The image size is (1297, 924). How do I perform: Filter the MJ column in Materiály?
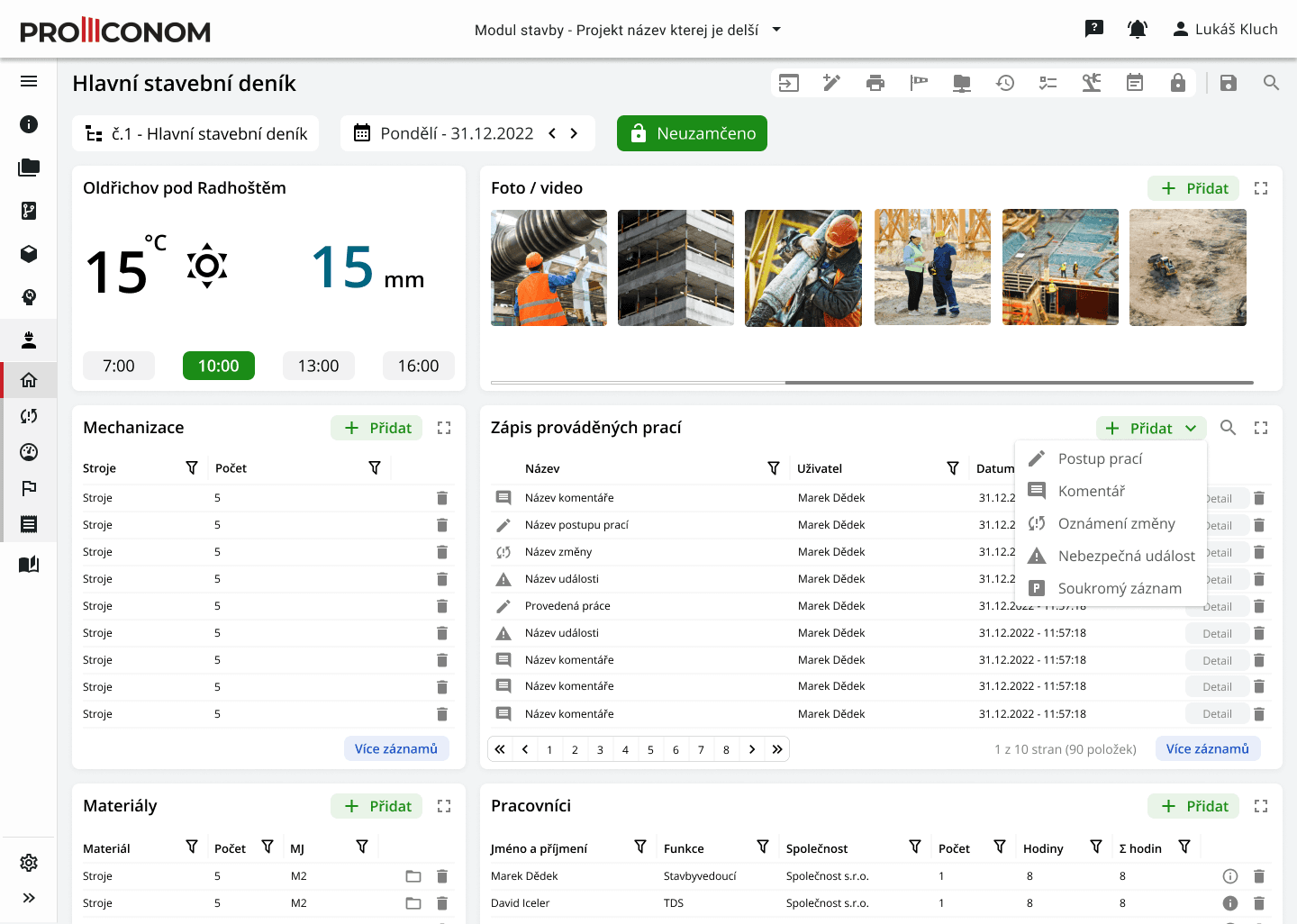pyautogui.click(x=361, y=847)
